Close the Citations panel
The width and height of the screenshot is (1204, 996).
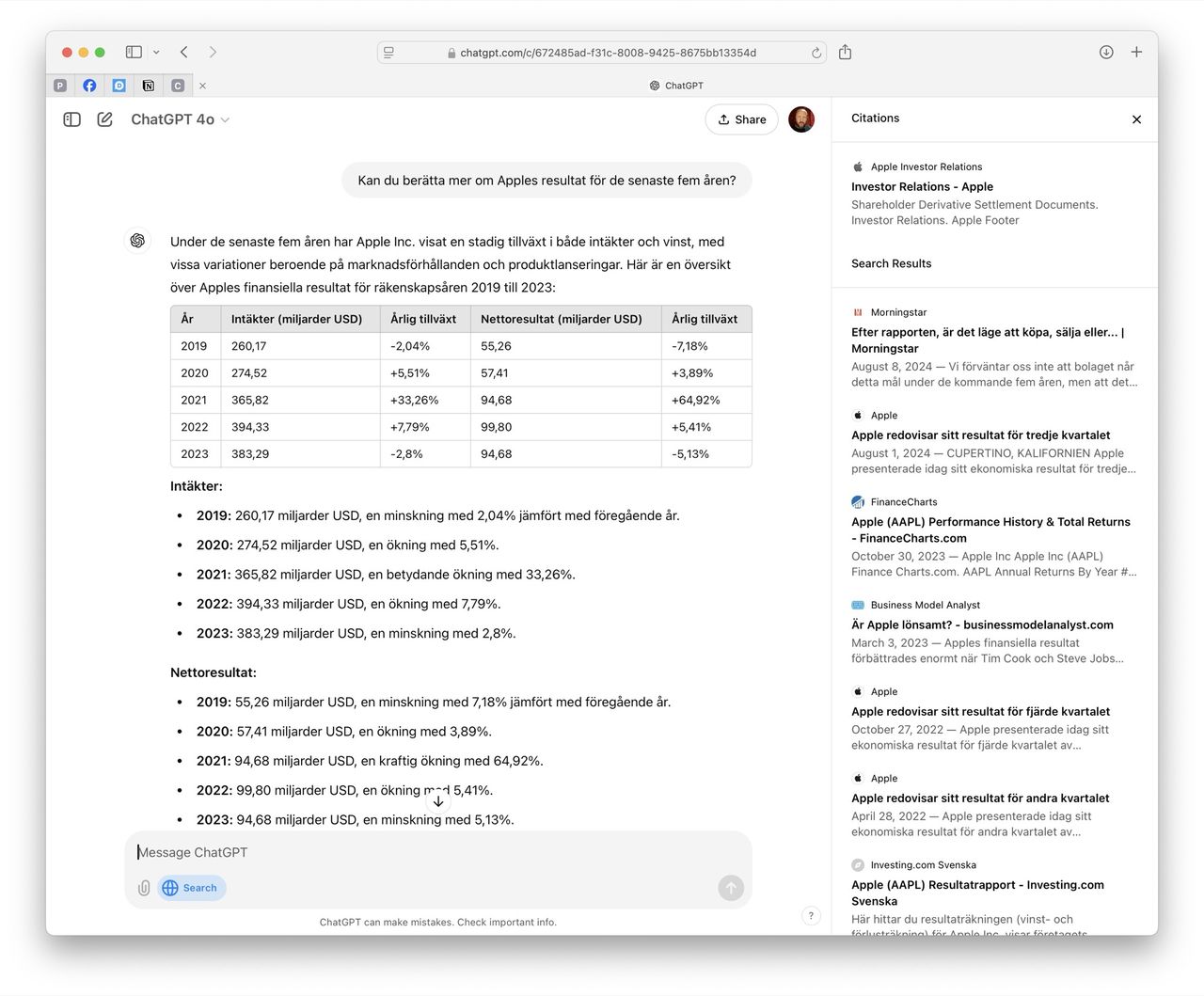1136,119
